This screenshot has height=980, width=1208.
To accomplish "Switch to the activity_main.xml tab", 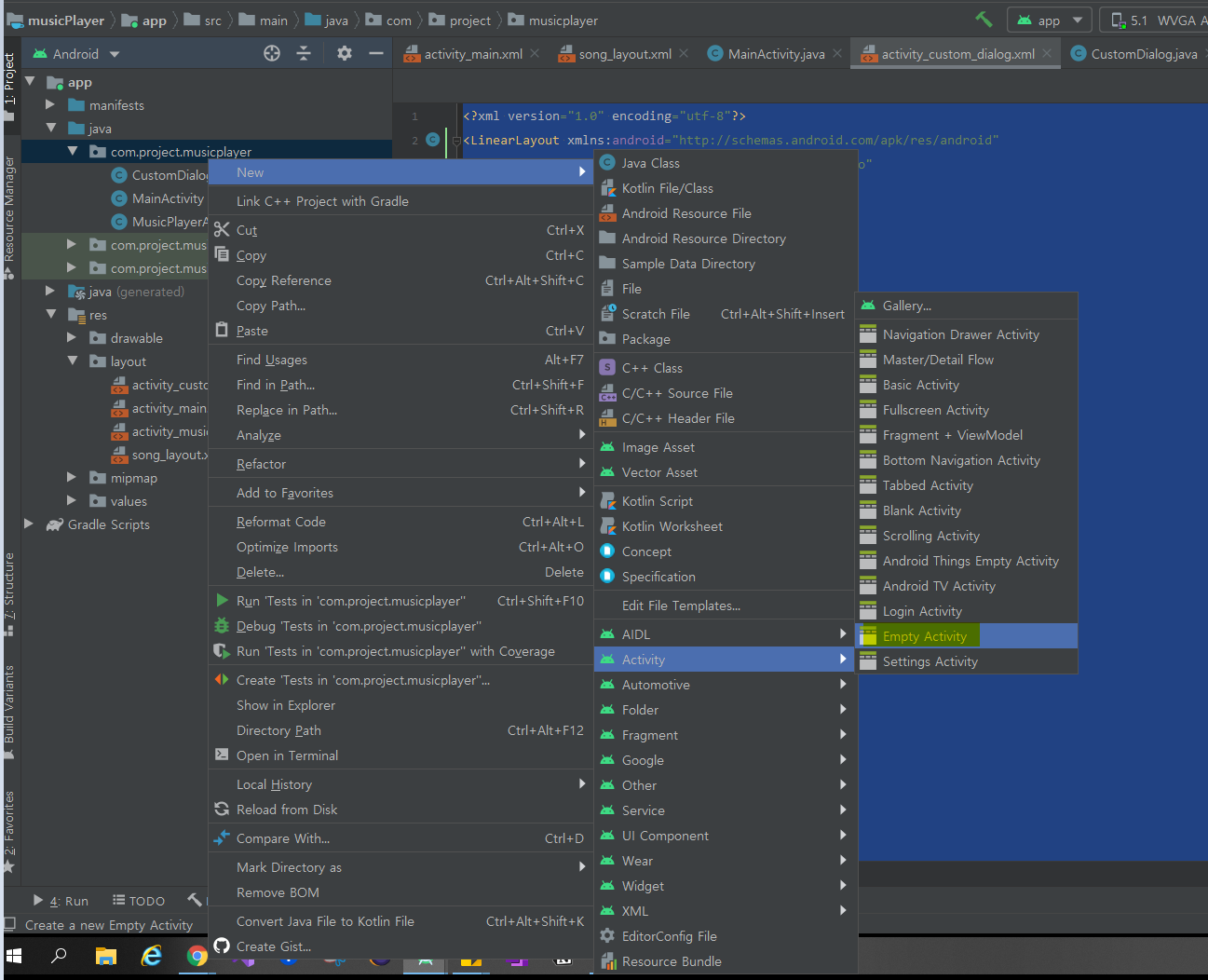I will [473, 54].
